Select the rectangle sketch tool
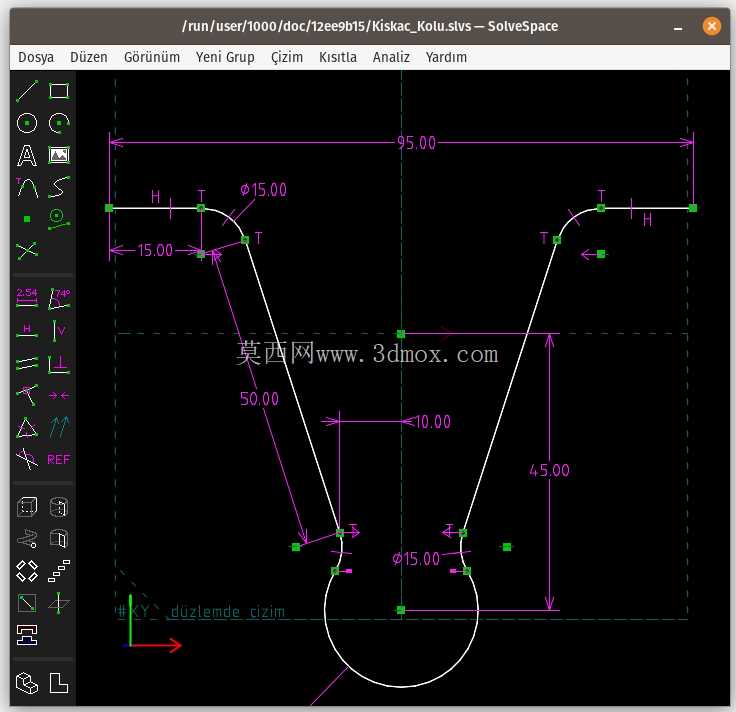 pos(59,91)
